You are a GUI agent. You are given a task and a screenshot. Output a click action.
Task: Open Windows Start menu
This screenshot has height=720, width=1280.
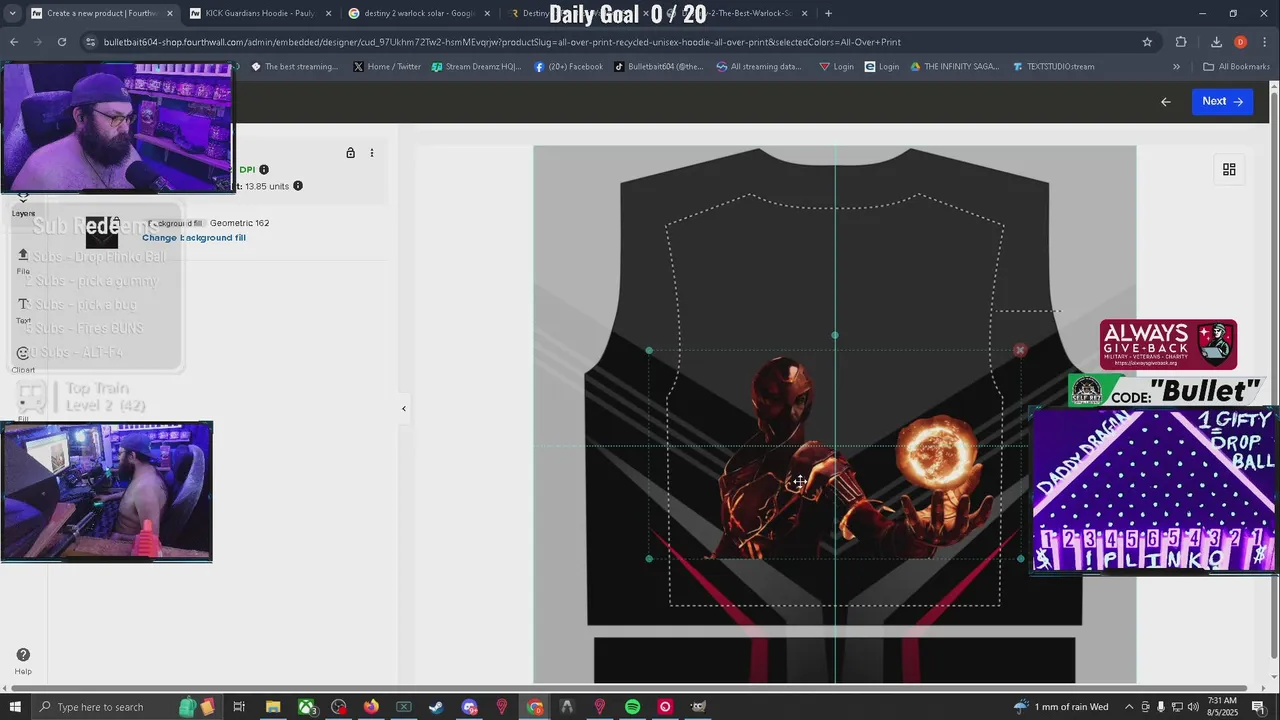pos(15,707)
